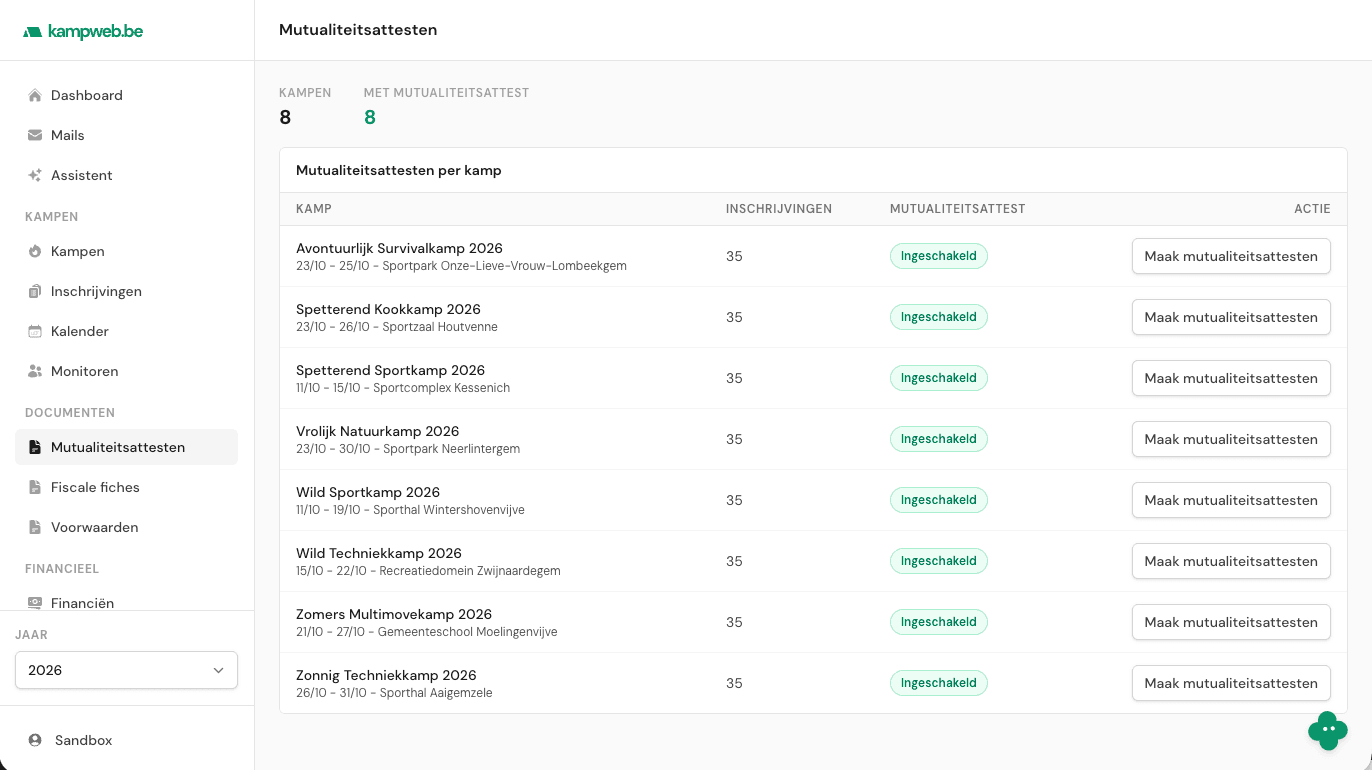This screenshot has height=770, width=1372.
Task: Click the Kampen flame icon
Action: coord(35,251)
